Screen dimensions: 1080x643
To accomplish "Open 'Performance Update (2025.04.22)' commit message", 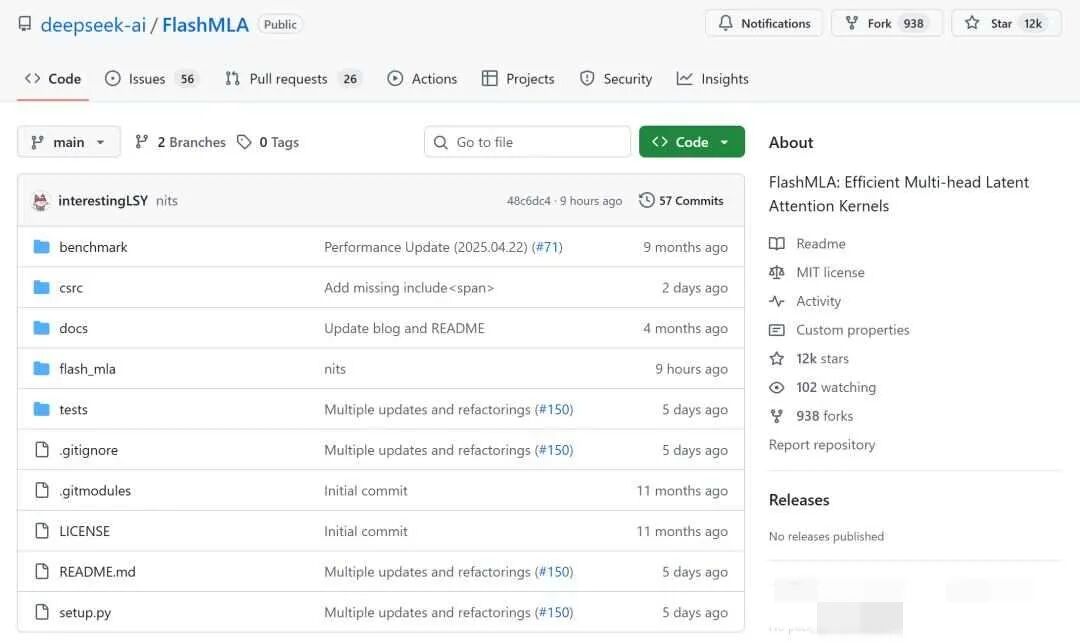I will [x=426, y=247].
